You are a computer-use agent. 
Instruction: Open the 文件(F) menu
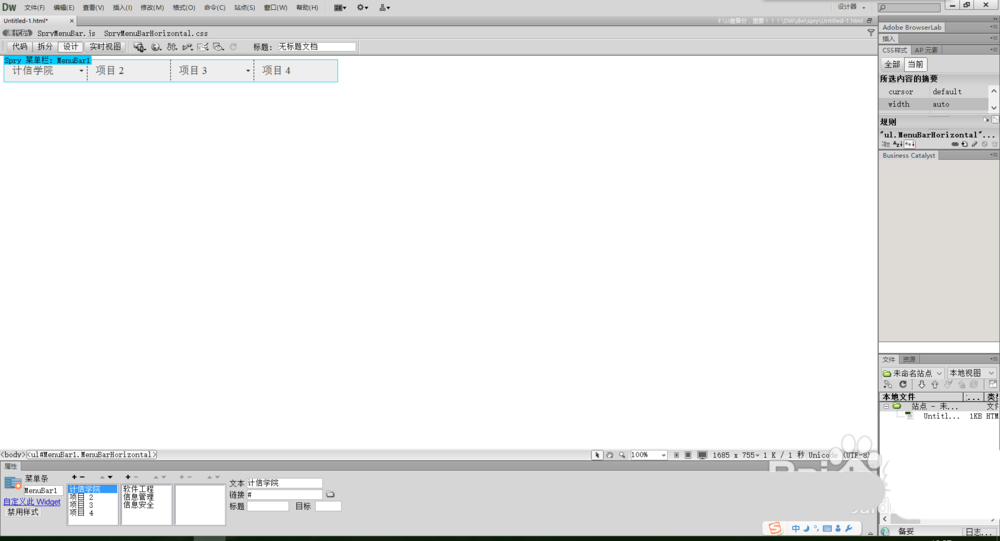[x=34, y=8]
